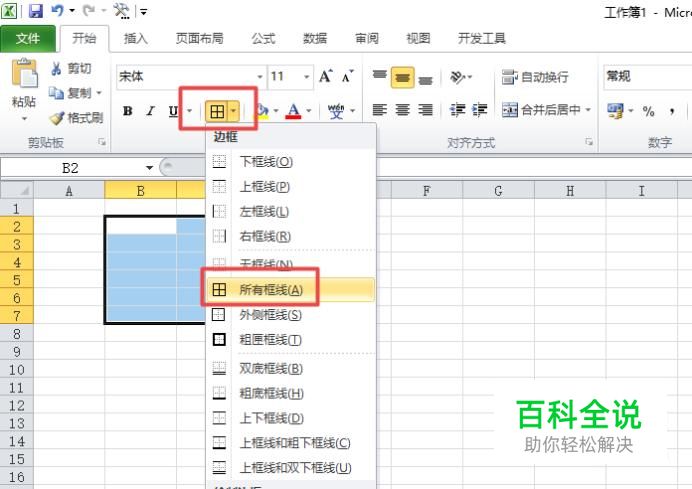692x489 pixels.
Task: Align cell text right
Action: tap(425, 109)
